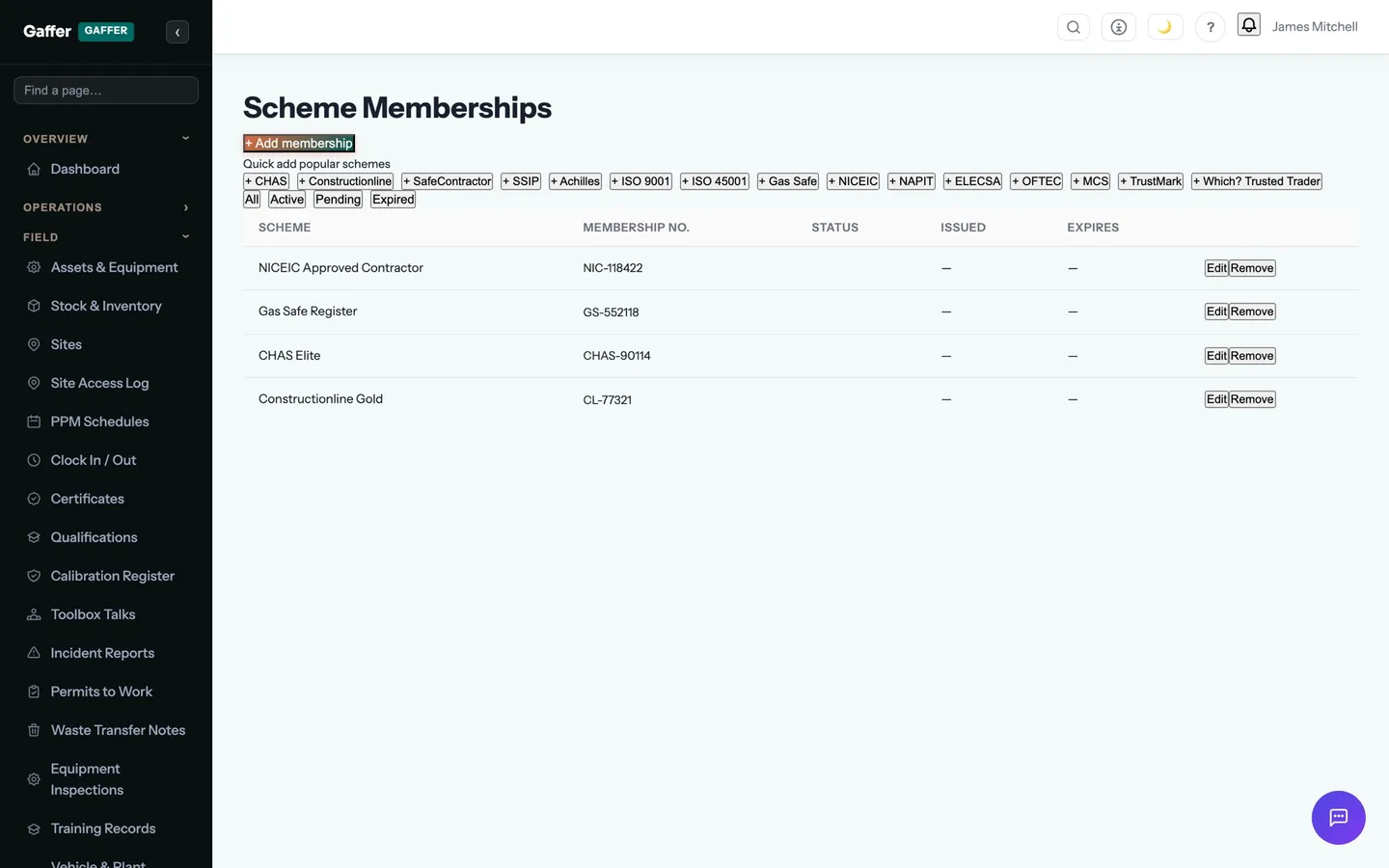Remove the NICEIC Approved Contractor membership

[x=1252, y=268]
